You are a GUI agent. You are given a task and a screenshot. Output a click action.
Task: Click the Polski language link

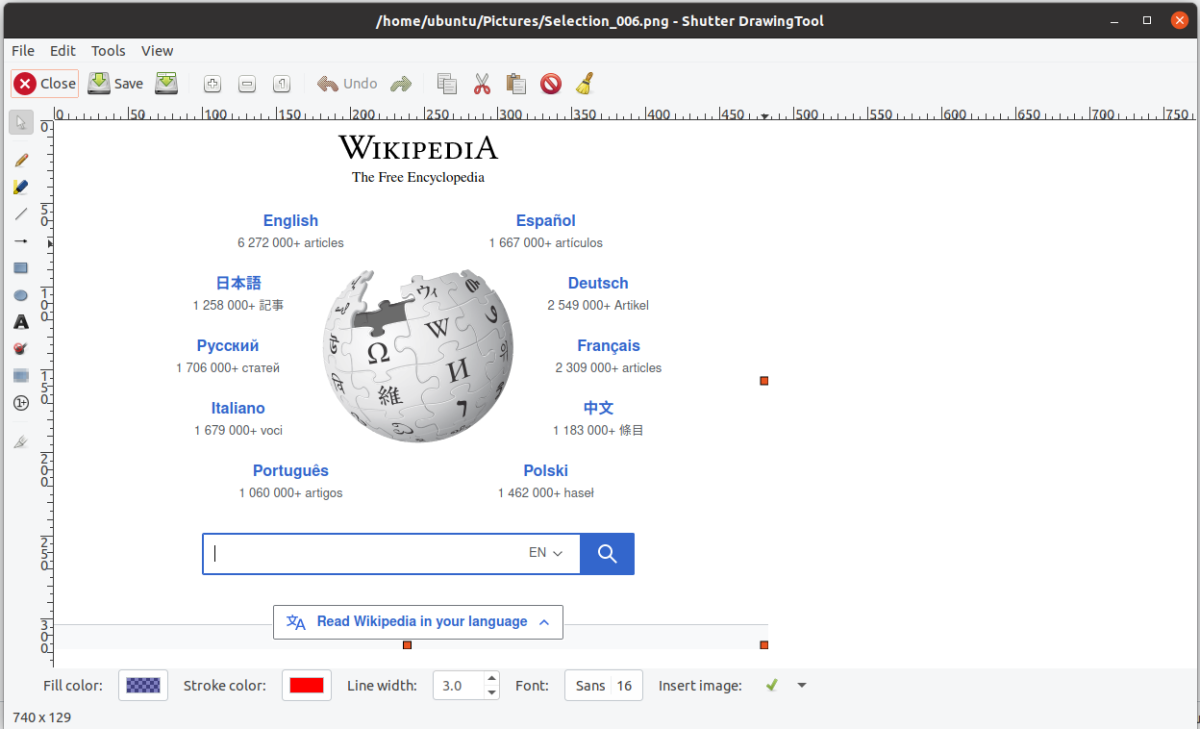546,471
